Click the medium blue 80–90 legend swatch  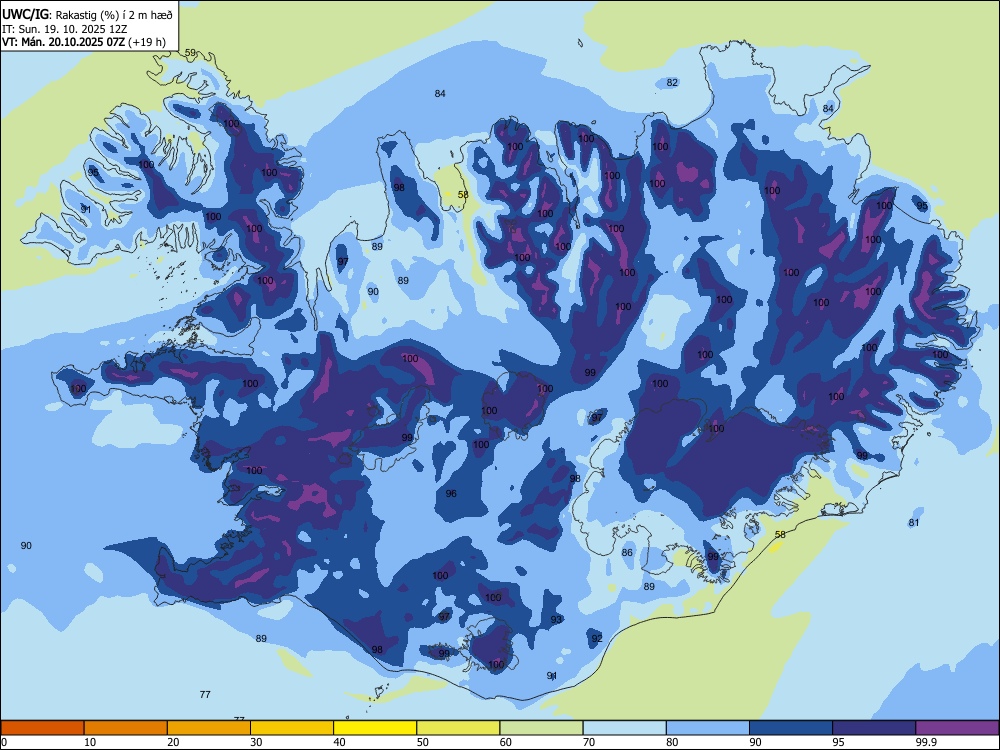tap(708, 728)
